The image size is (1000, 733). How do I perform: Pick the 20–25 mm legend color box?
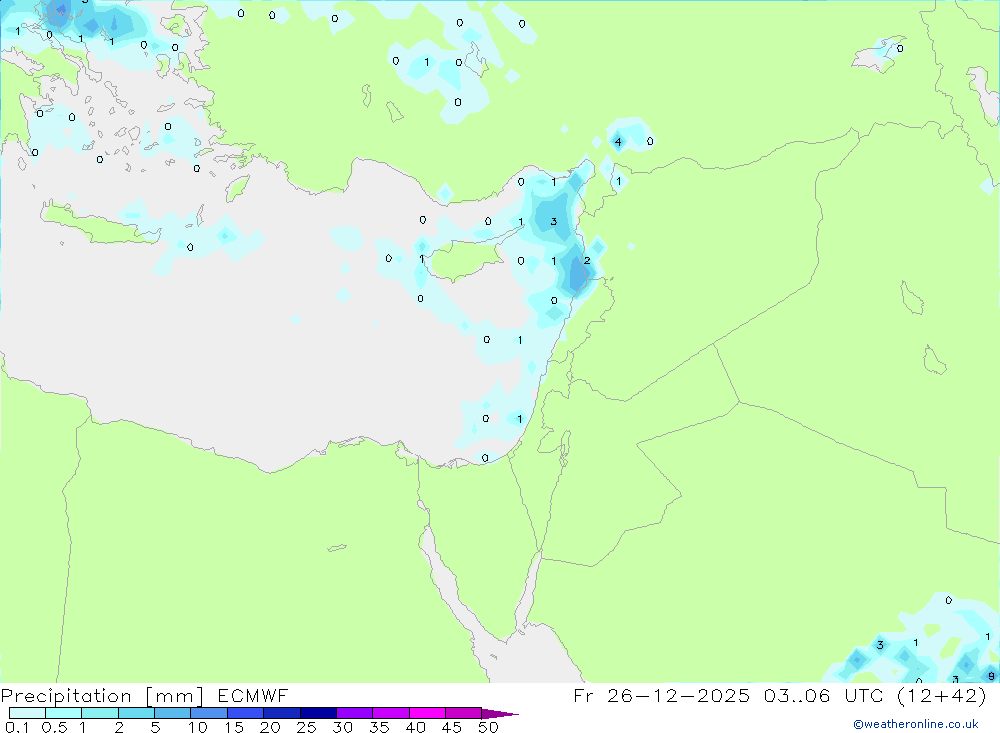[x=282, y=713]
